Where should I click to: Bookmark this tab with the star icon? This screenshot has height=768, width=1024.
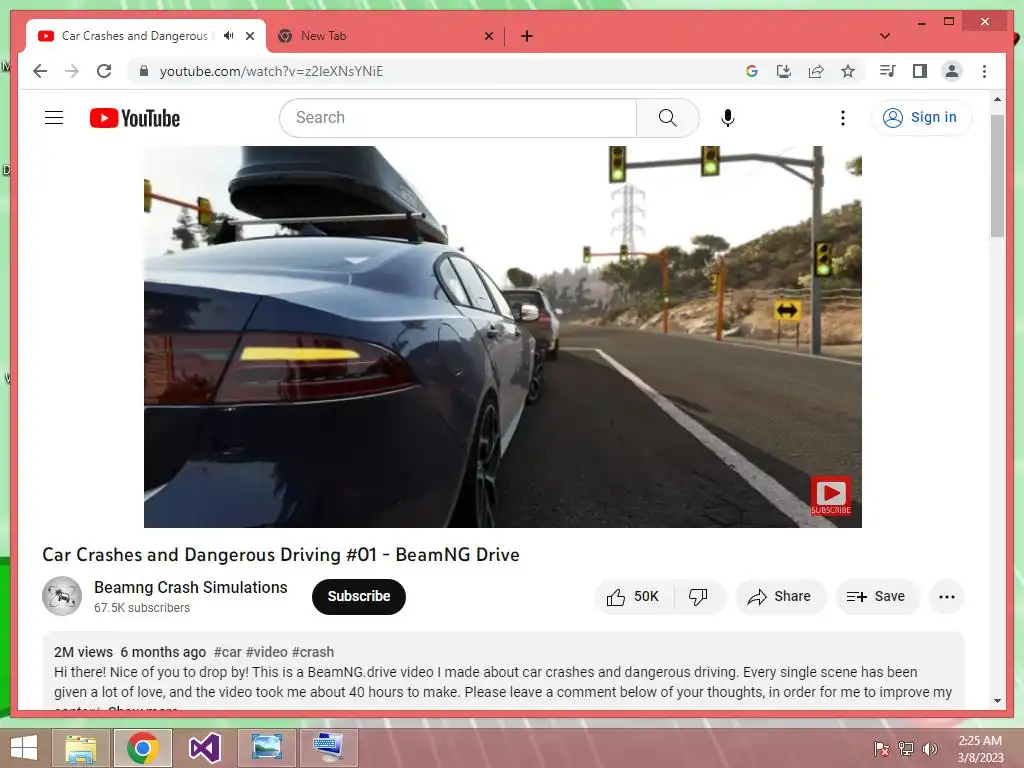tap(848, 71)
